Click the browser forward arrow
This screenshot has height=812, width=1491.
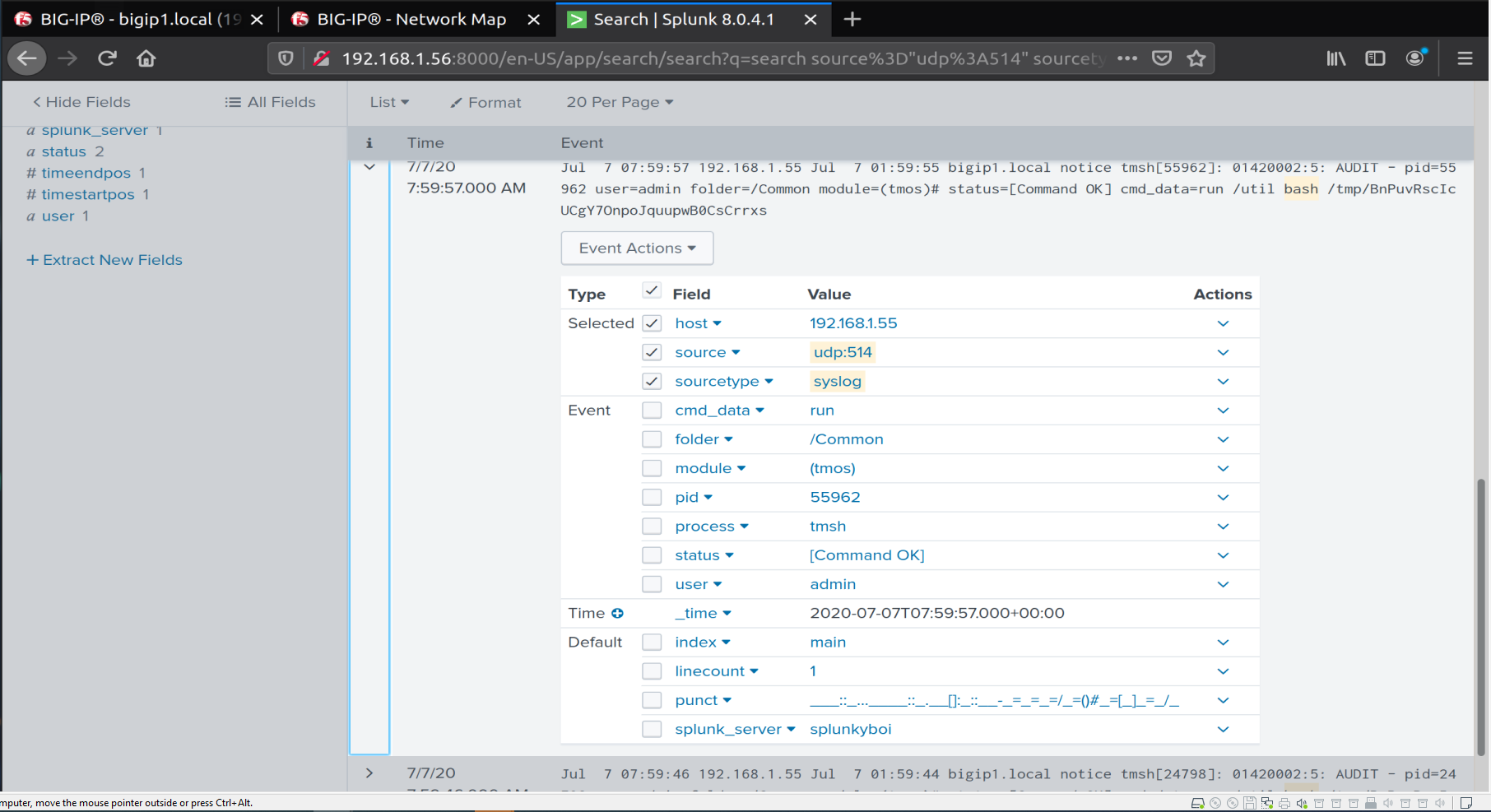coord(67,58)
